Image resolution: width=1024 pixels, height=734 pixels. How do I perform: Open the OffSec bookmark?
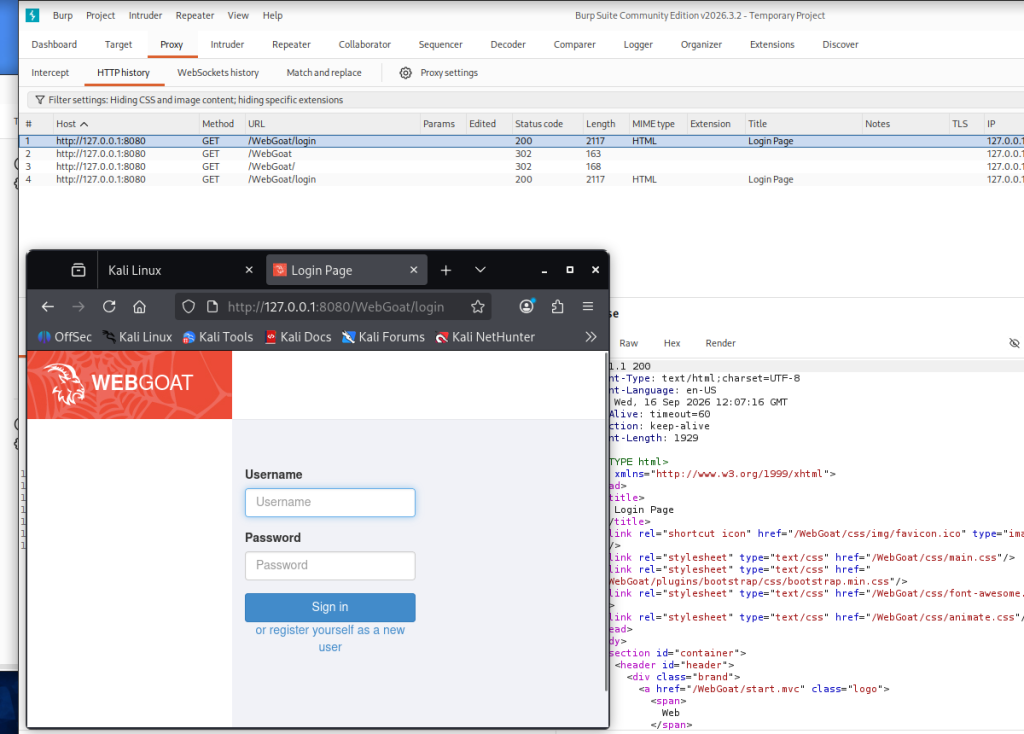[65, 337]
